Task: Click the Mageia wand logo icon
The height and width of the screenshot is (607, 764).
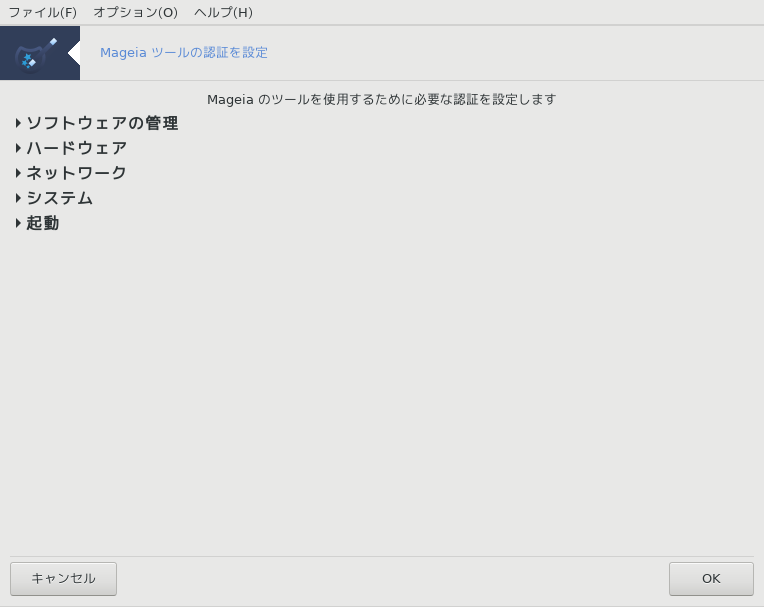Action: (40, 53)
